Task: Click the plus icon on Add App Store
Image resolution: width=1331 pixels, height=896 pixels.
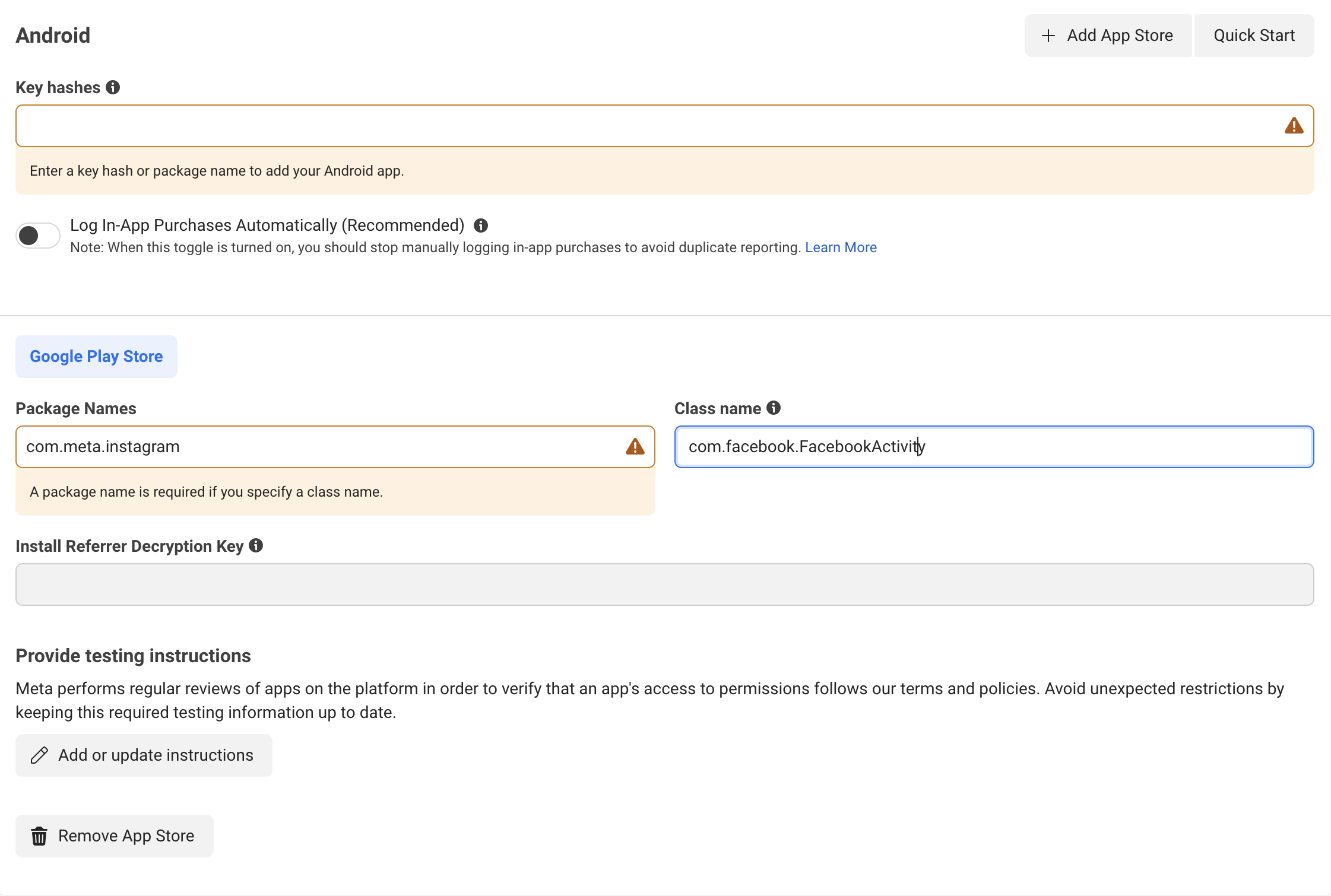Action: click(1048, 36)
